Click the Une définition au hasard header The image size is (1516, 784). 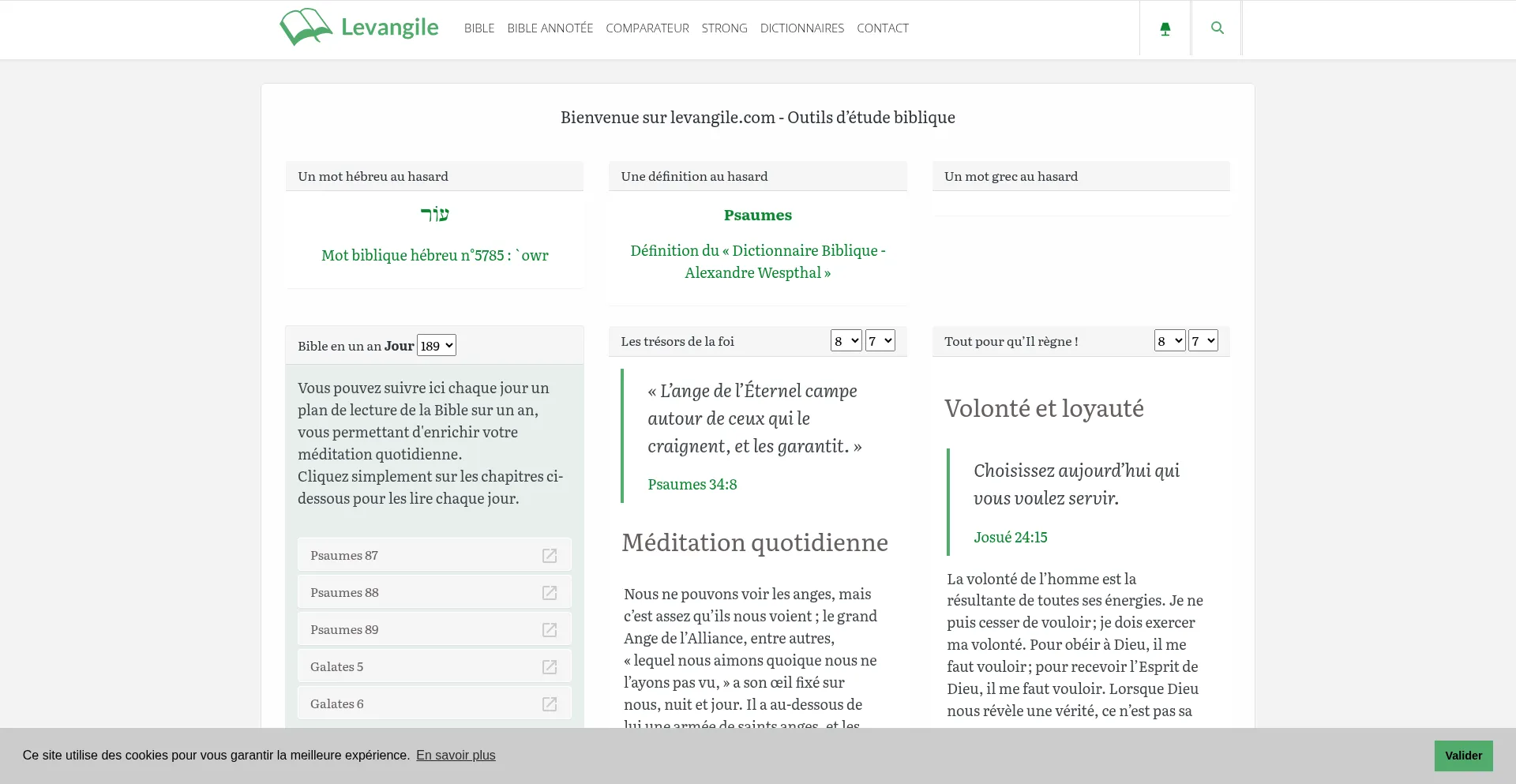758,176
